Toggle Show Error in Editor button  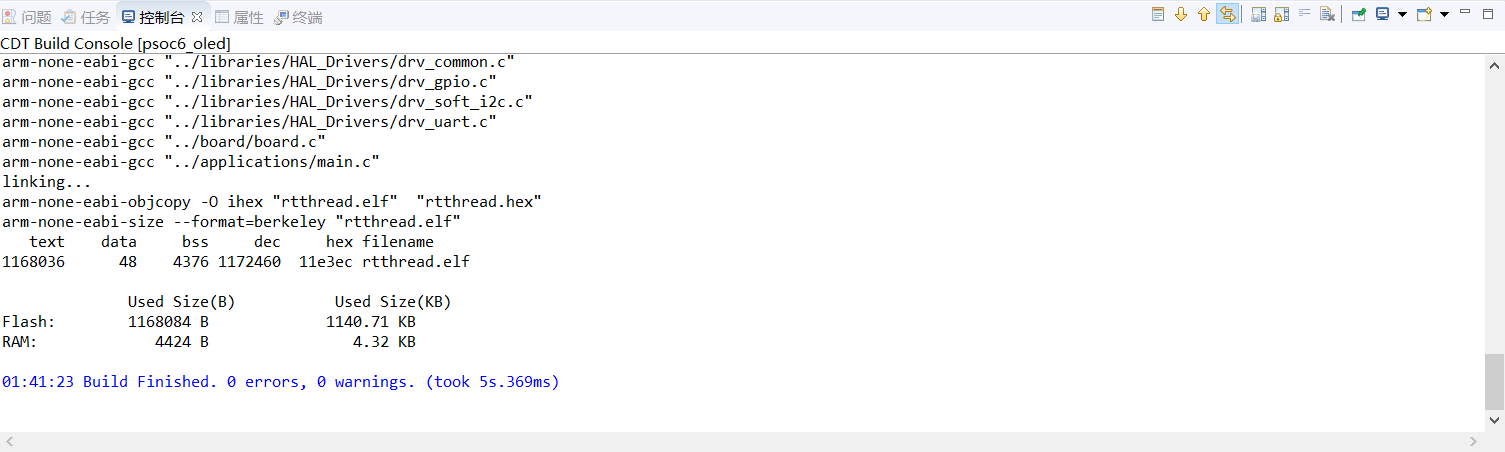(x=1227, y=15)
